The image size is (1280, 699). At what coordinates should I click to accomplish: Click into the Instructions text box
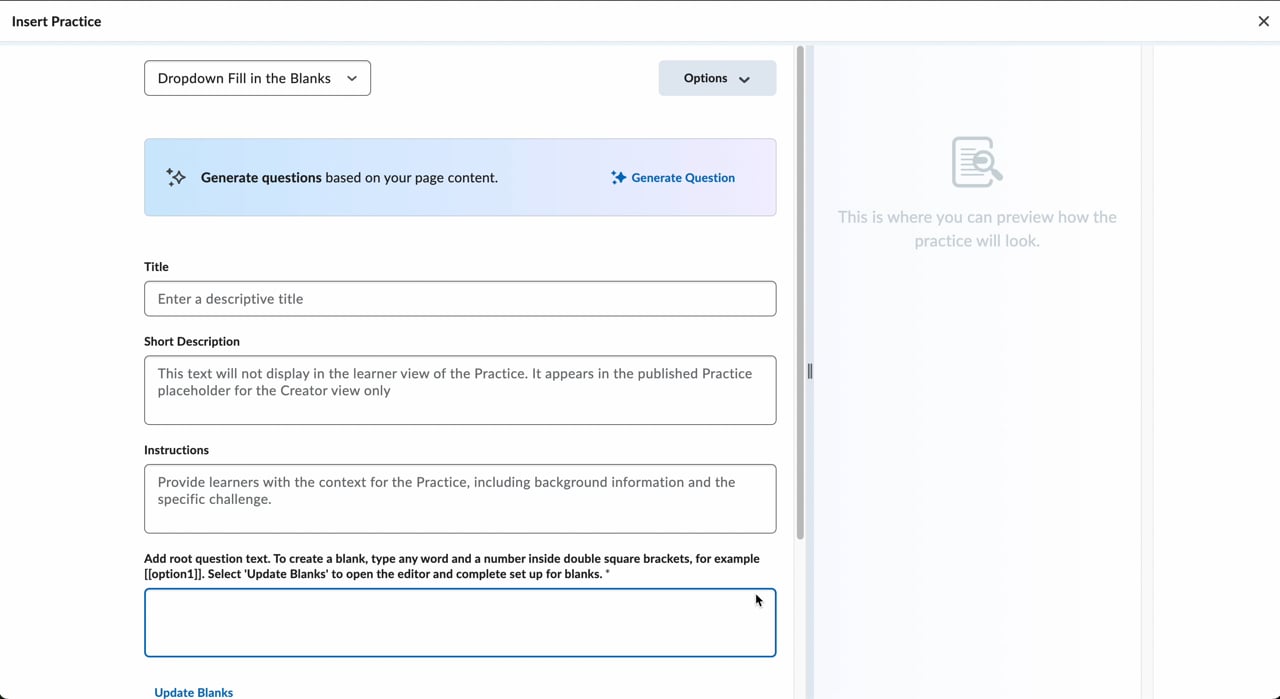coord(460,498)
